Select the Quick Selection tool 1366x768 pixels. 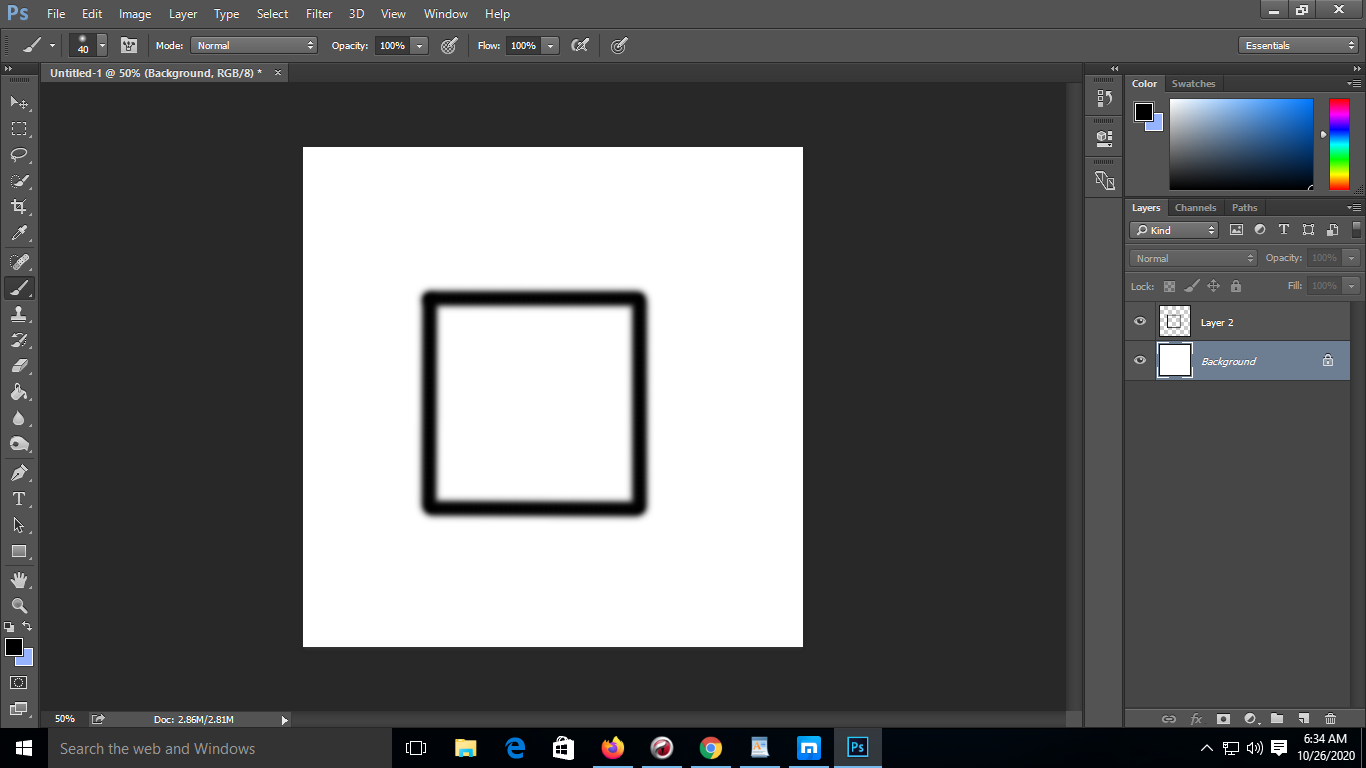(19, 181)
